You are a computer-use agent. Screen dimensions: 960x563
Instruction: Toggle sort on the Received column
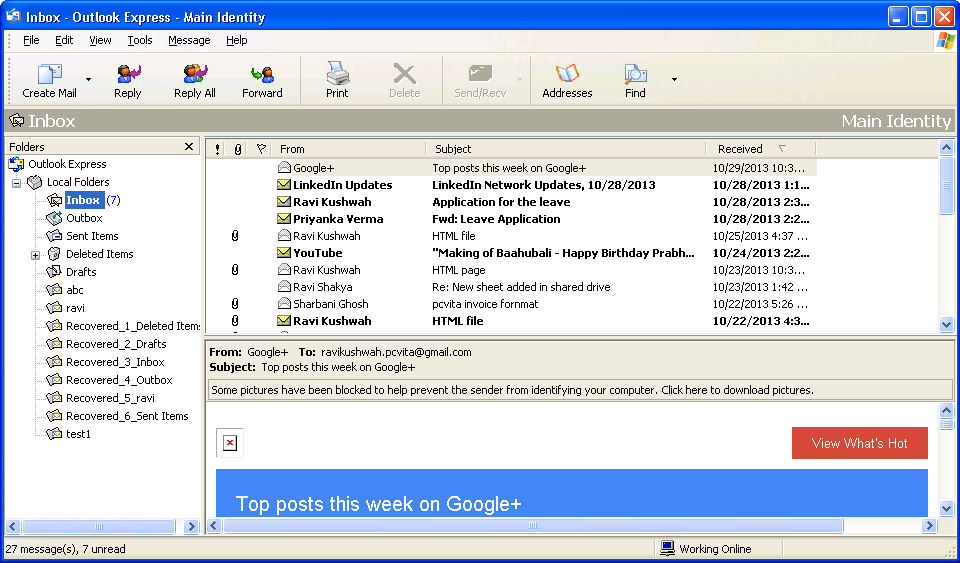tap(760, 149)
